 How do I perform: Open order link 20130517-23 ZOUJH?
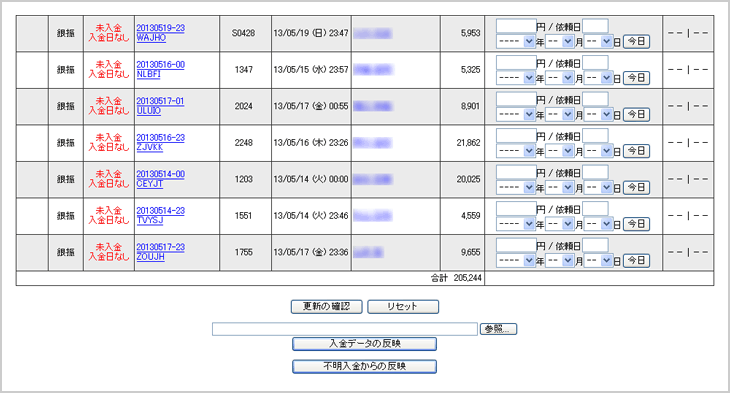pos(160,252)
